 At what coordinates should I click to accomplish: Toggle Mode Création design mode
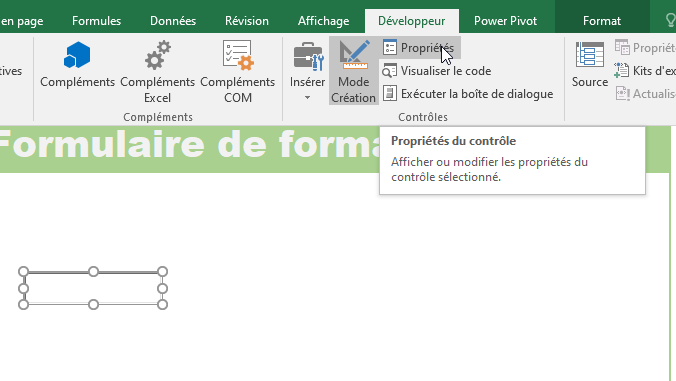click(354, 71)
